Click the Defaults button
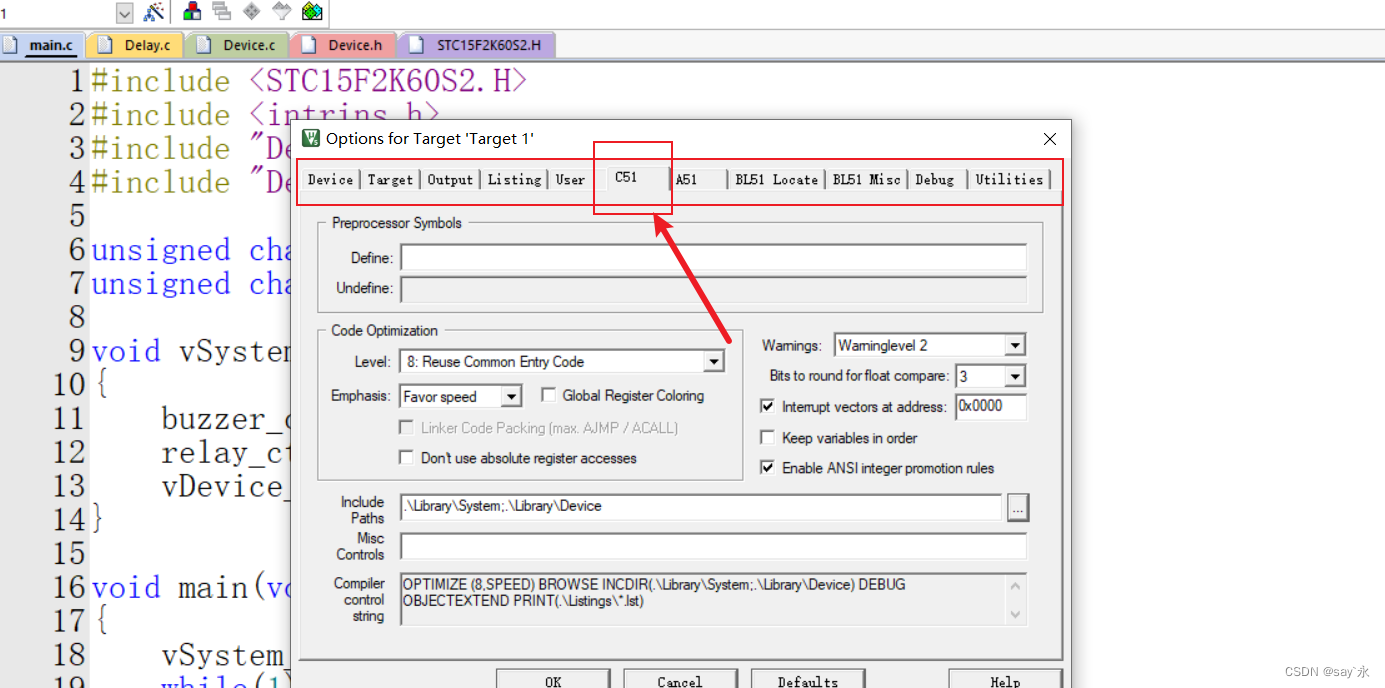 click(807, 680)
